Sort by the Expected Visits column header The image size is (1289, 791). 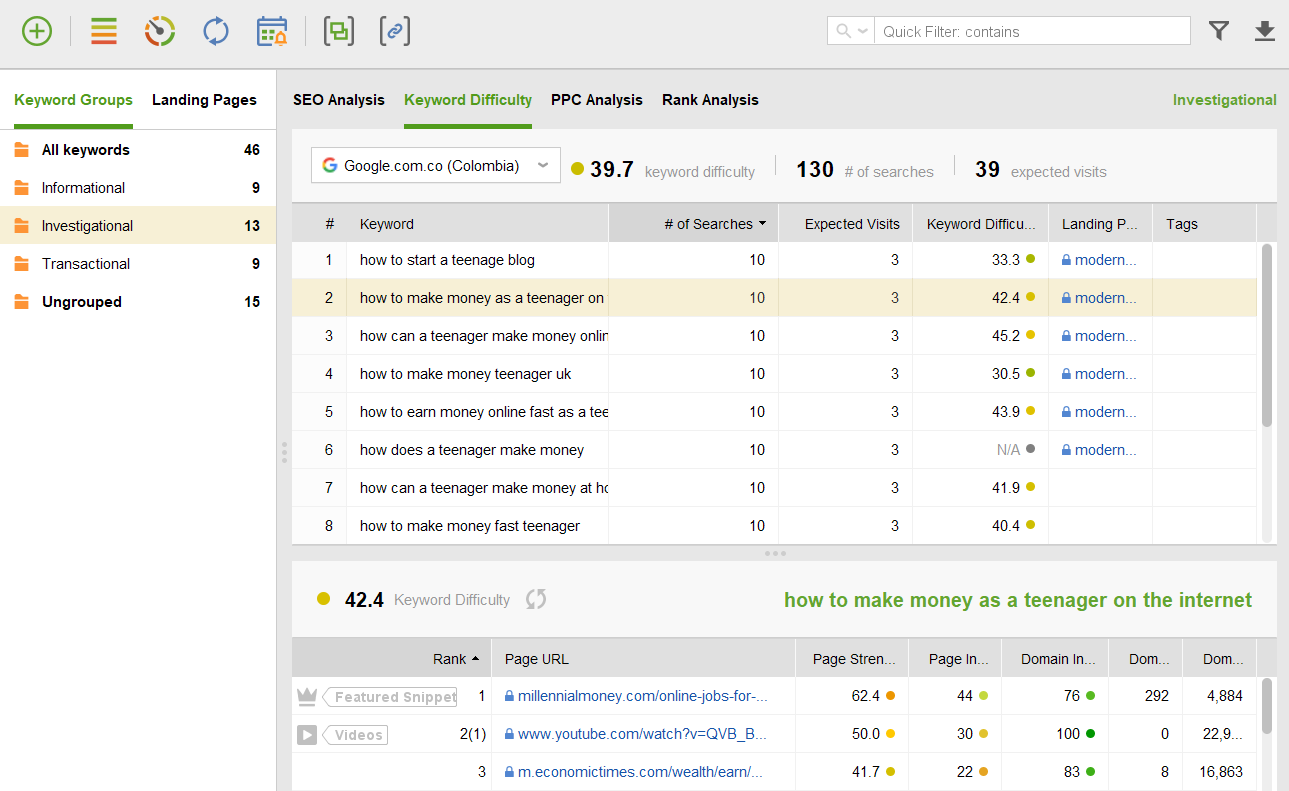pos(845,224)
